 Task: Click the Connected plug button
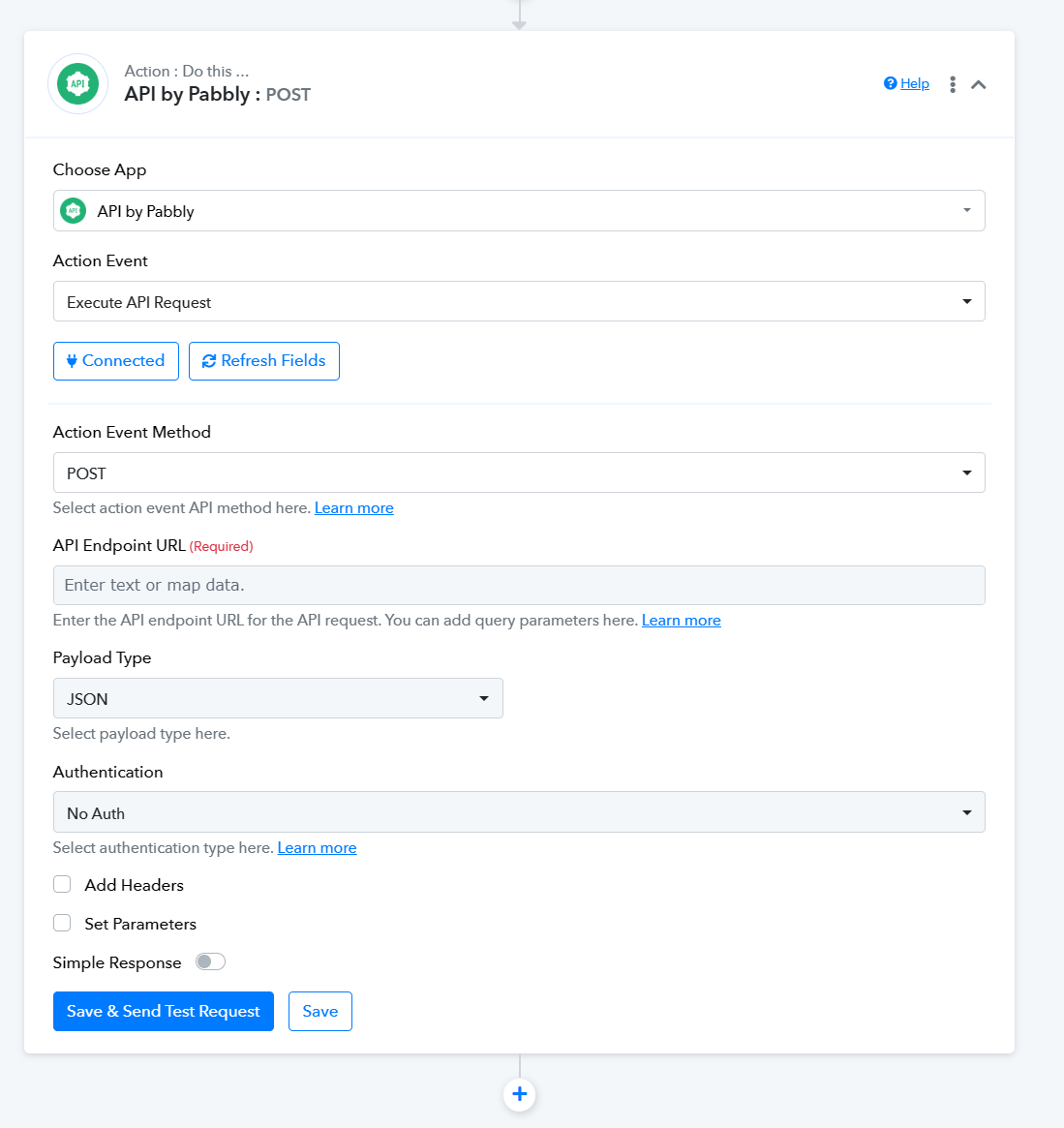116,361
